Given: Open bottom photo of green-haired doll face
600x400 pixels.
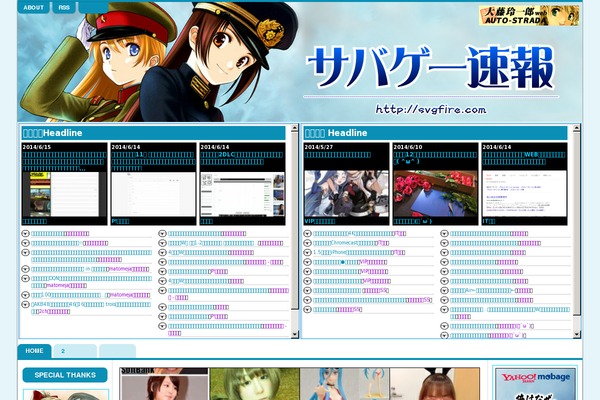Looking at the screenshot, I should pos(254,384).
